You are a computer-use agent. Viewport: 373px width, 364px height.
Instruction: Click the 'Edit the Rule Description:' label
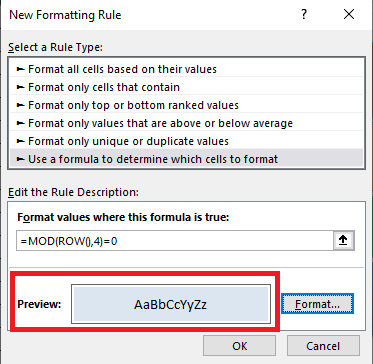click(x=73, y=193)
